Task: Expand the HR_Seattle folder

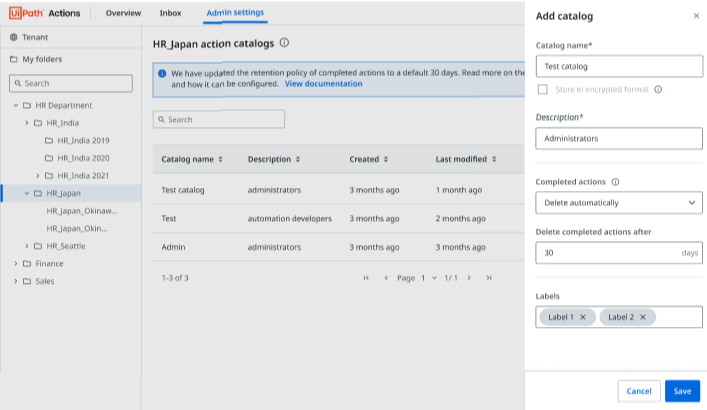Action: tap(27, 246)
